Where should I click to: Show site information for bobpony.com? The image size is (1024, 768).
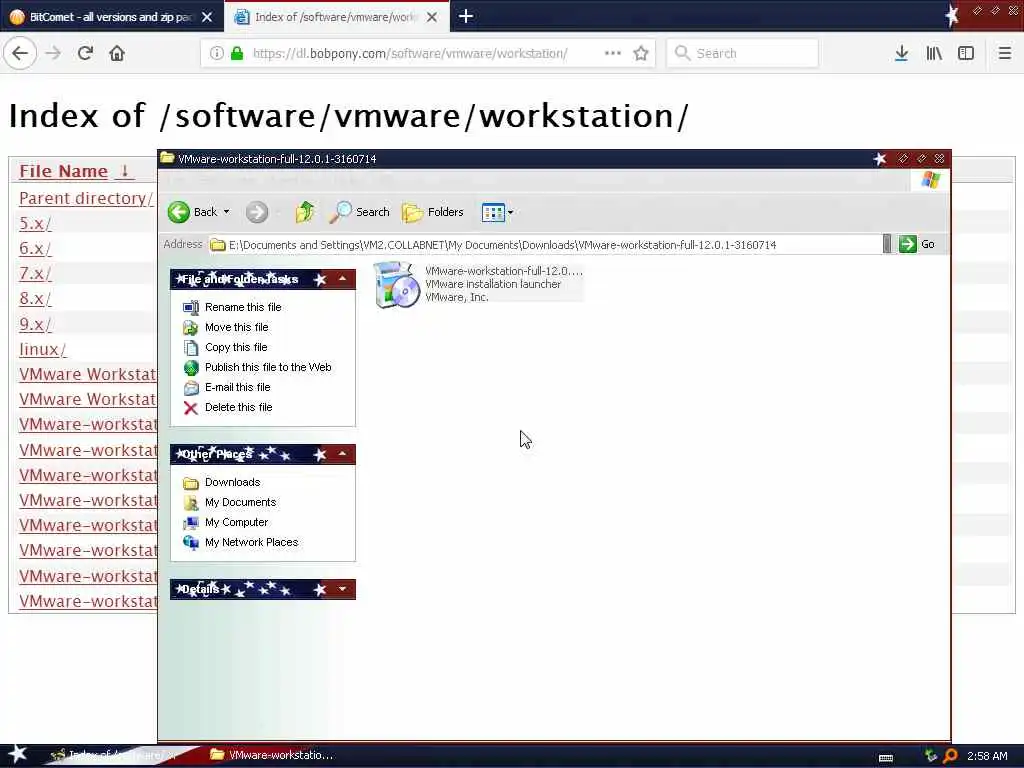(216, 53)
